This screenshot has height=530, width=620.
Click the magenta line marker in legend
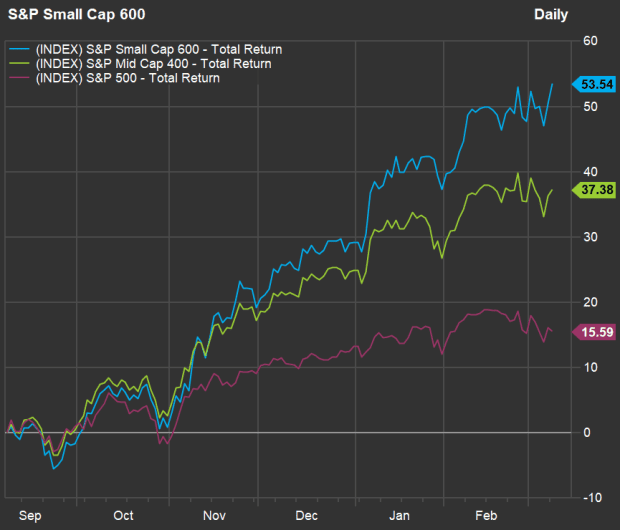(18, 78)
